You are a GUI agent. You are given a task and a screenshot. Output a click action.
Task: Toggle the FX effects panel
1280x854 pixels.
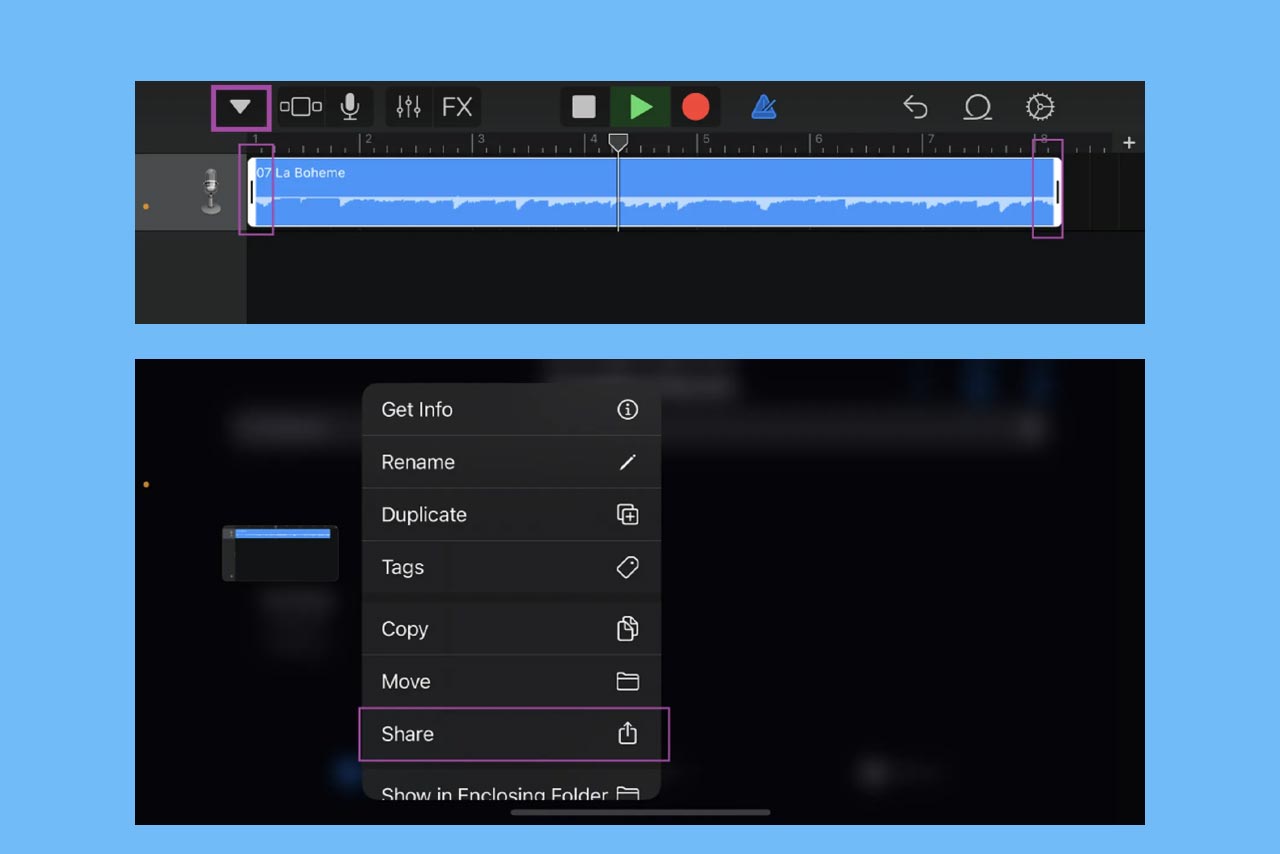(x=457, y=107)
